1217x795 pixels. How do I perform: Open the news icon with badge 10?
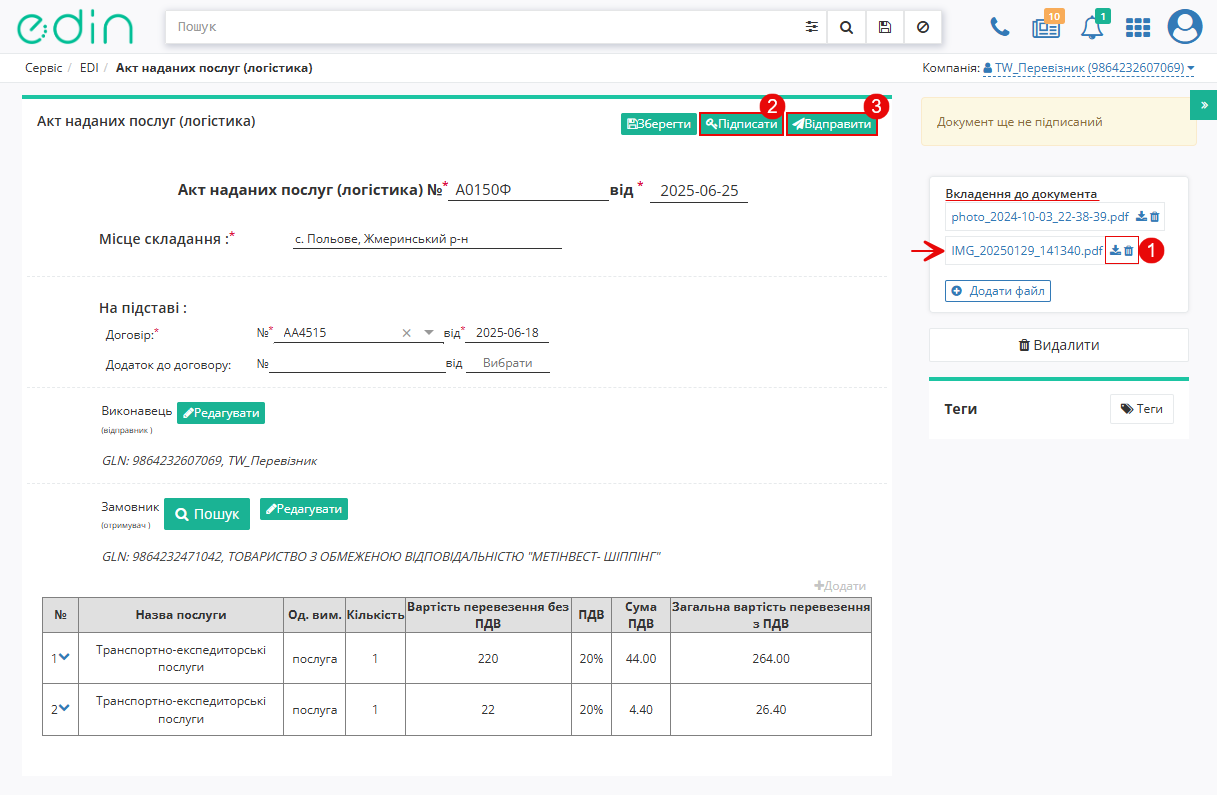(x=1046, y=28)
